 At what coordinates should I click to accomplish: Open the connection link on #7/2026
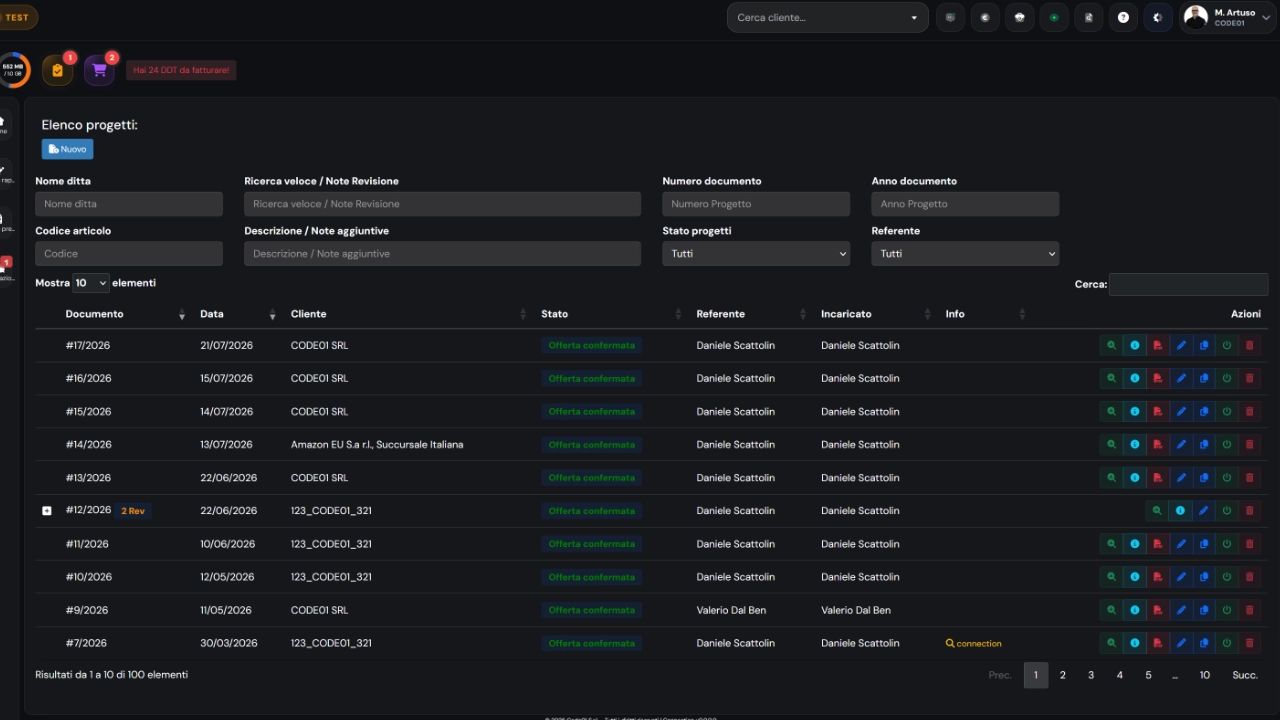coord(974,643)
